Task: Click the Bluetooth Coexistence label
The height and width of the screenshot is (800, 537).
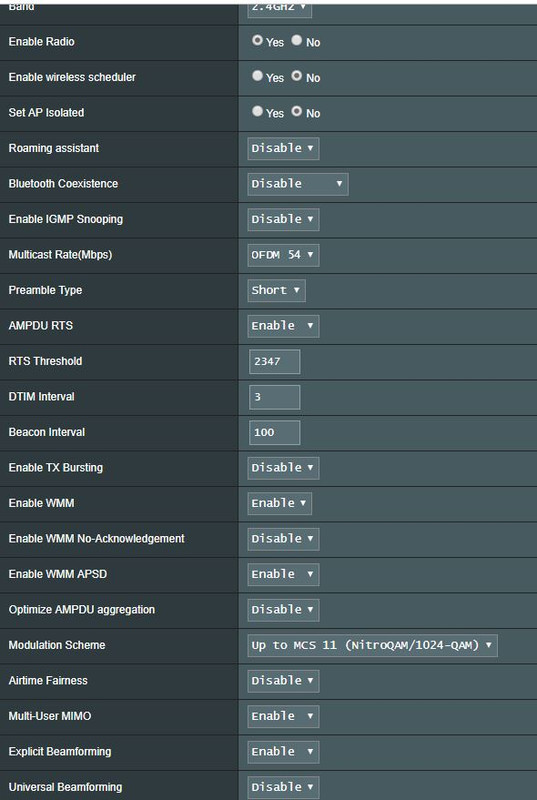Action: pos(63,184)
